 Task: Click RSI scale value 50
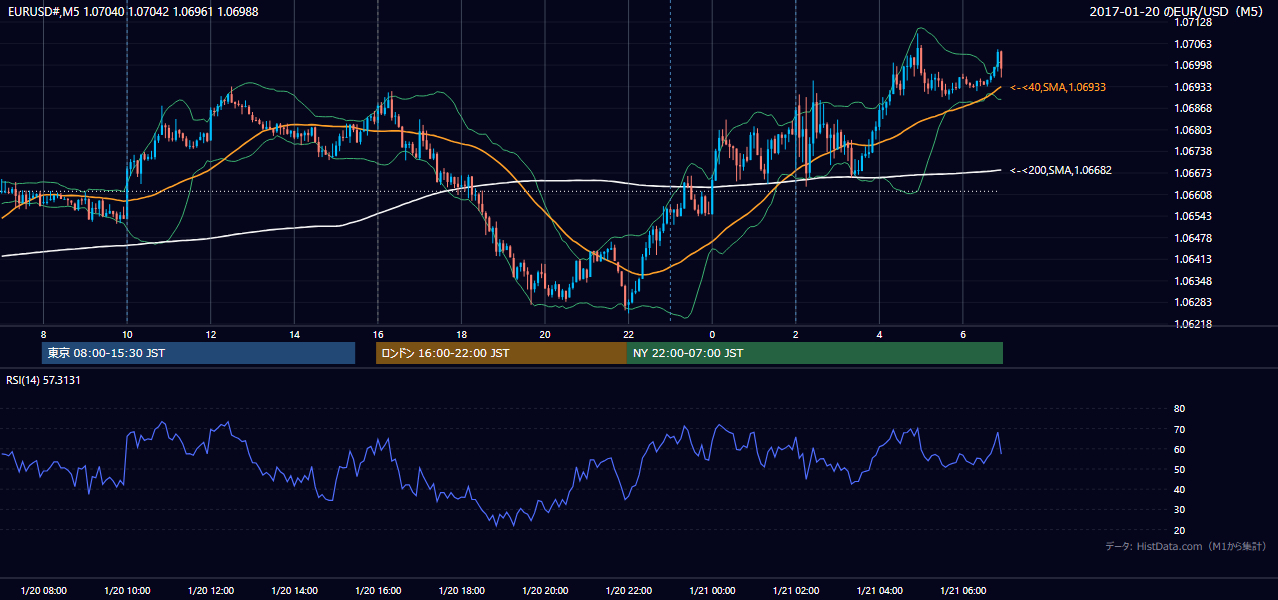click(x=1180, y=469)
